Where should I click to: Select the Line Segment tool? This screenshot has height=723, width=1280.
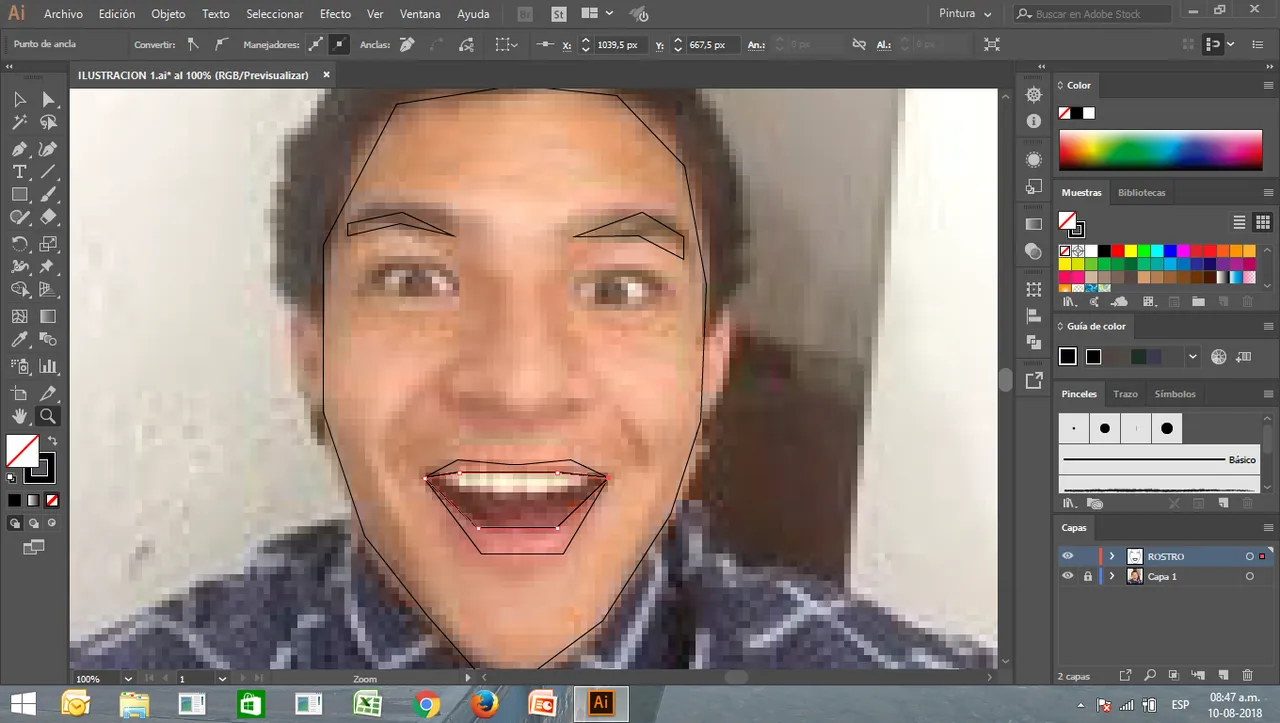pos(48,172)
